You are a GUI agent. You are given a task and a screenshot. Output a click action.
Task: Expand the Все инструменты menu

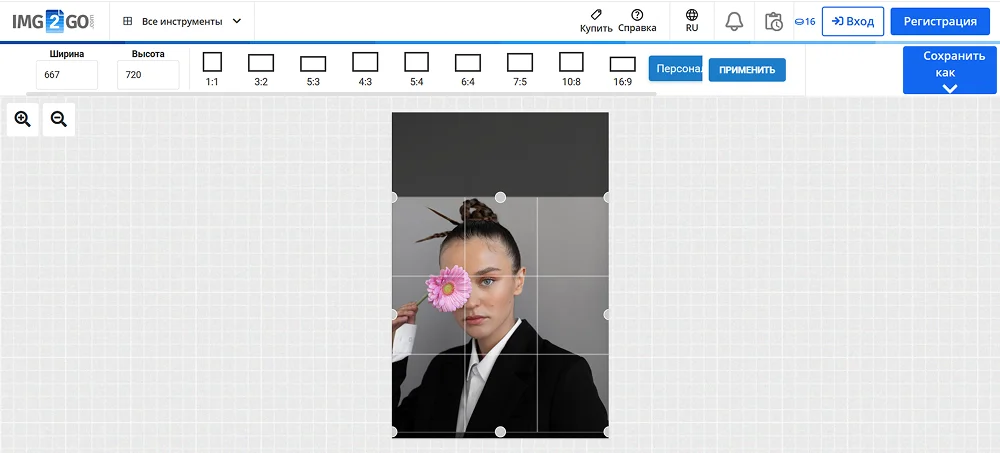coord(182,21)
